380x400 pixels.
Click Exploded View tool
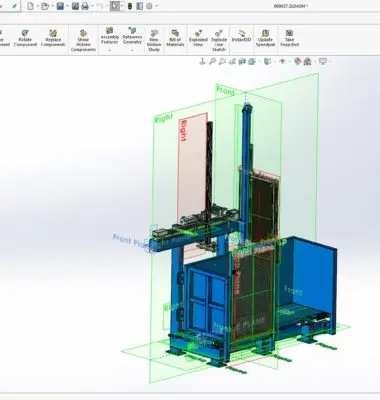pos(198,38)
